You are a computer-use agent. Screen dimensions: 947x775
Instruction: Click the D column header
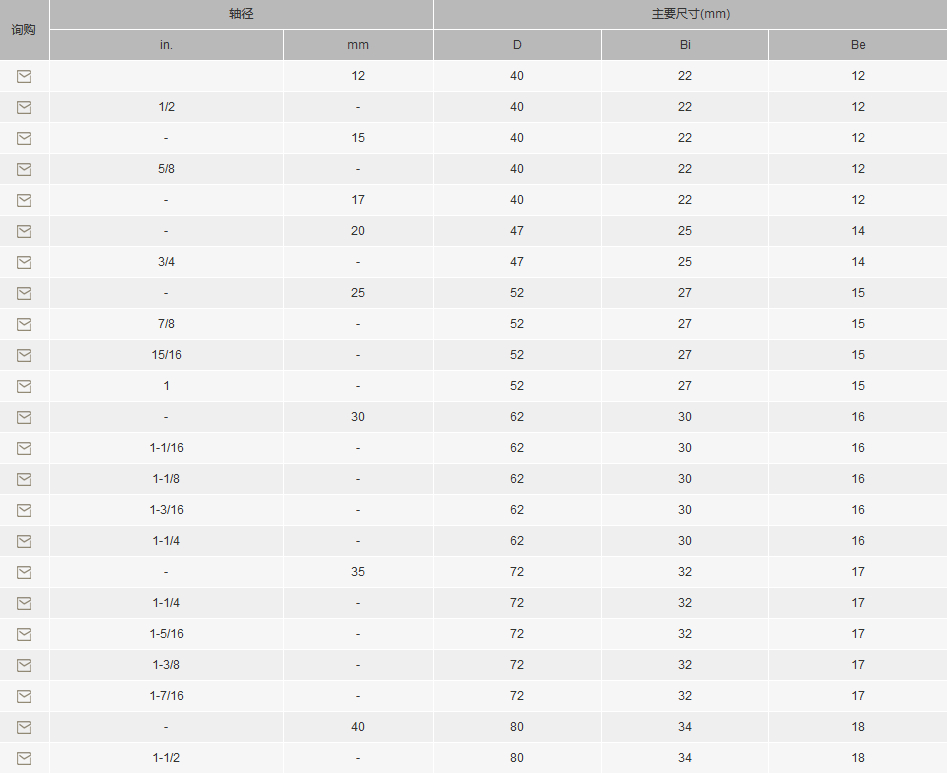(x=517, y=45)
